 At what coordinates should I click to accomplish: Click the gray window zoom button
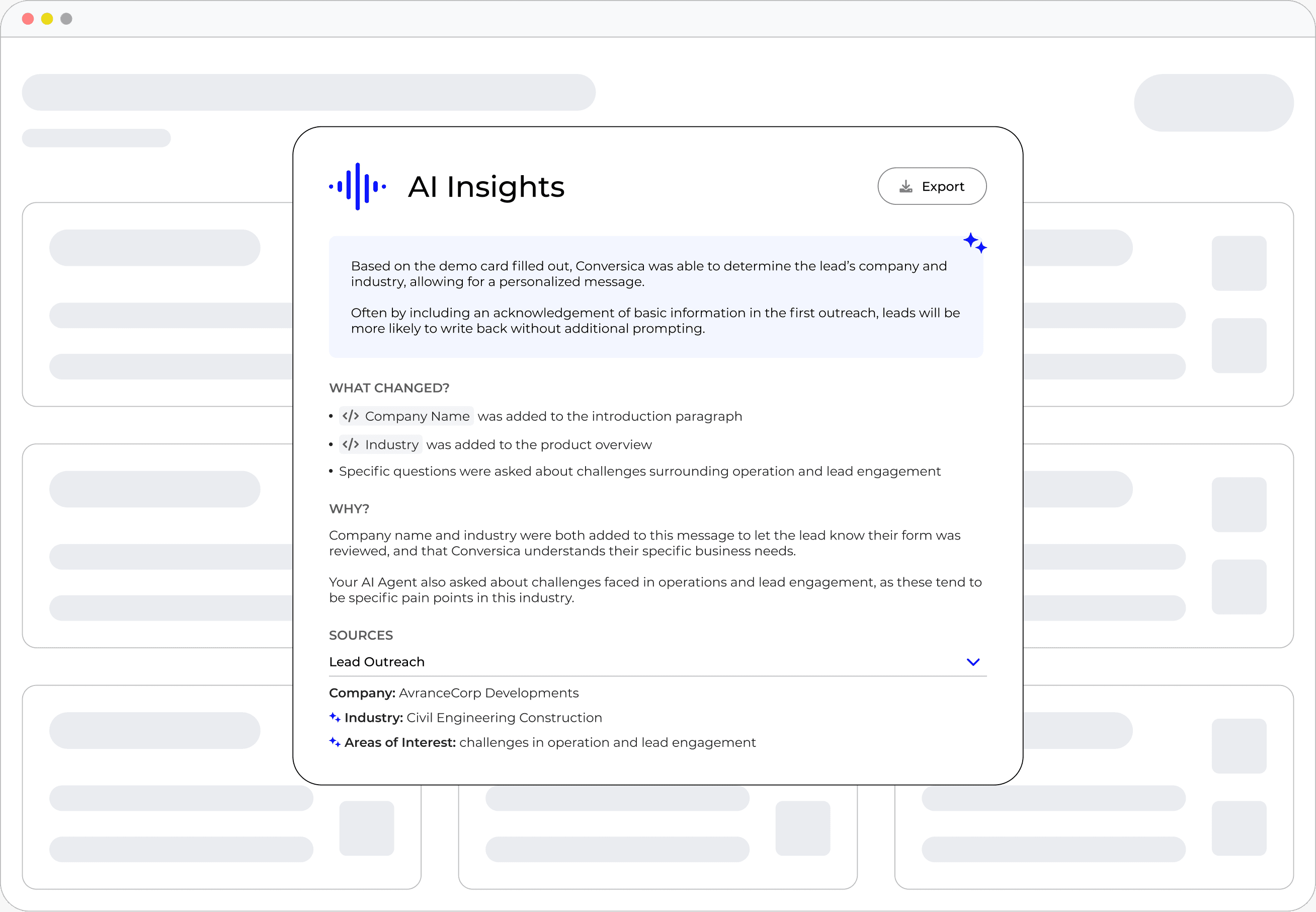(66, 19)
